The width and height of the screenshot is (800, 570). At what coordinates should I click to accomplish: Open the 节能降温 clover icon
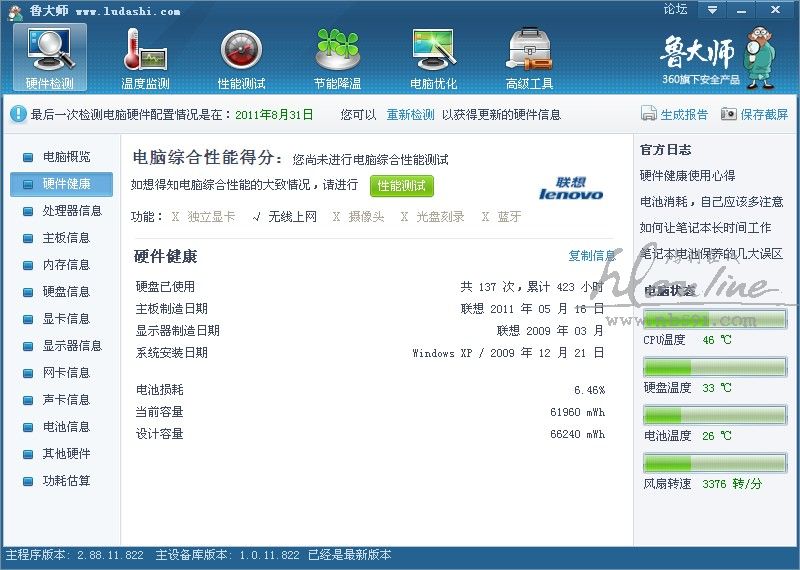click(337, 50)
